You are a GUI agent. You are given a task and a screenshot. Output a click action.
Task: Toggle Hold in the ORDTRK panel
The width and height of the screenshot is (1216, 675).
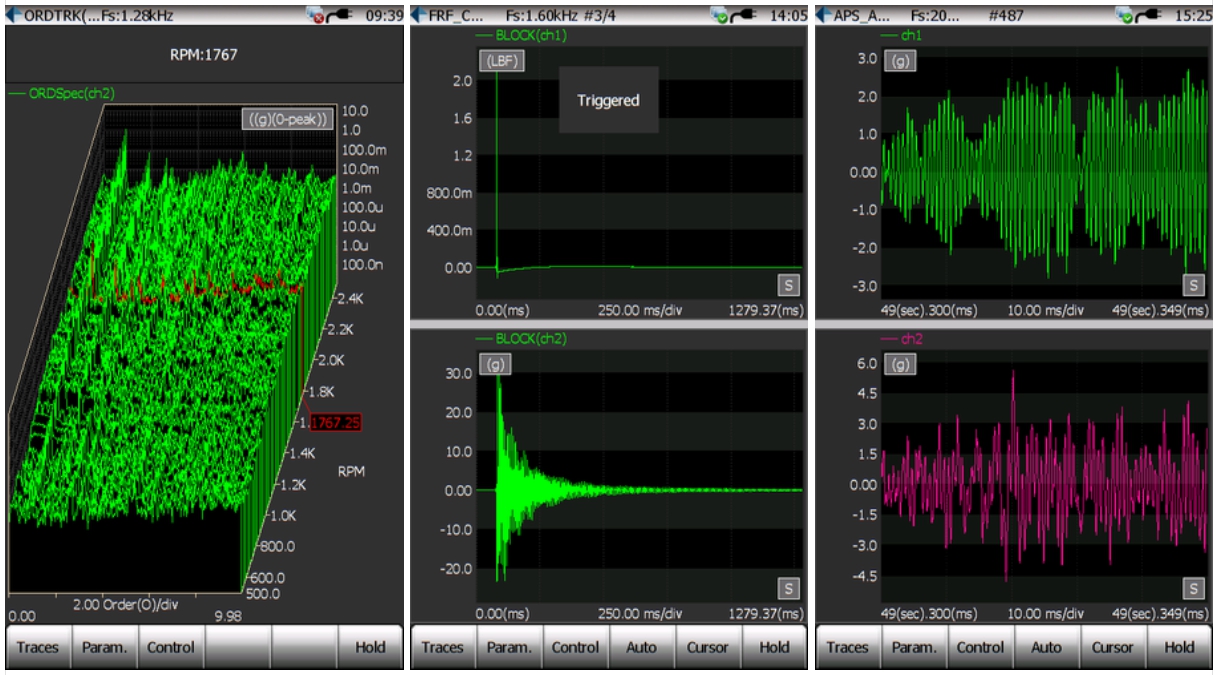tap(370, 647)
